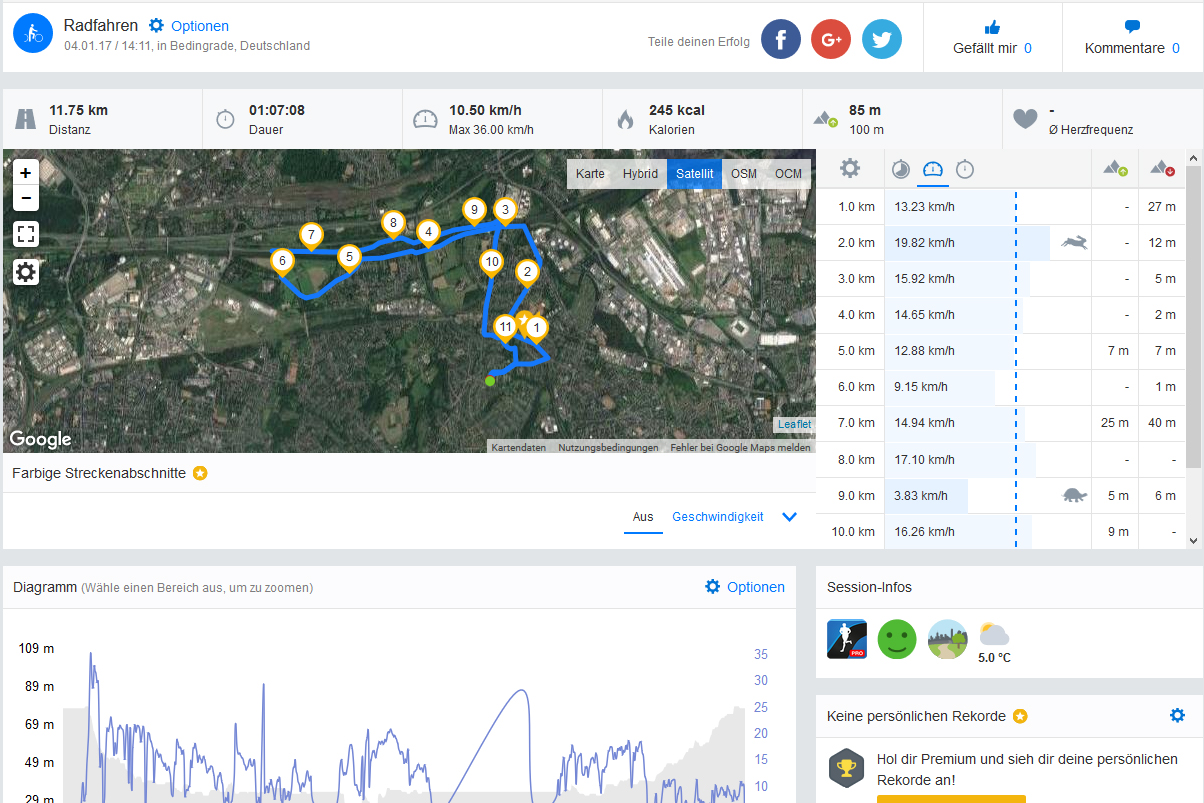
Task: Switch colored segments to Aus
Action: coord(643,517)
